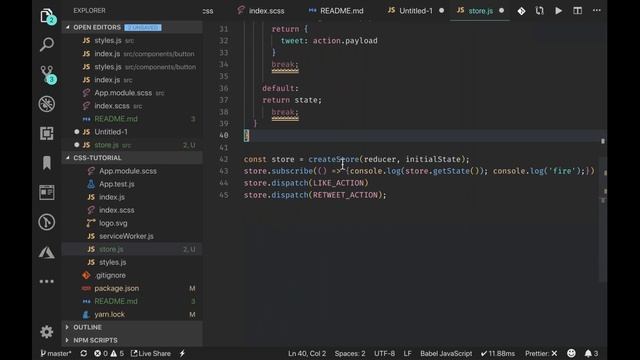Click the unsaved dot on store.js tab
This screenshot has height=360, width=640.
click(502, 11)
